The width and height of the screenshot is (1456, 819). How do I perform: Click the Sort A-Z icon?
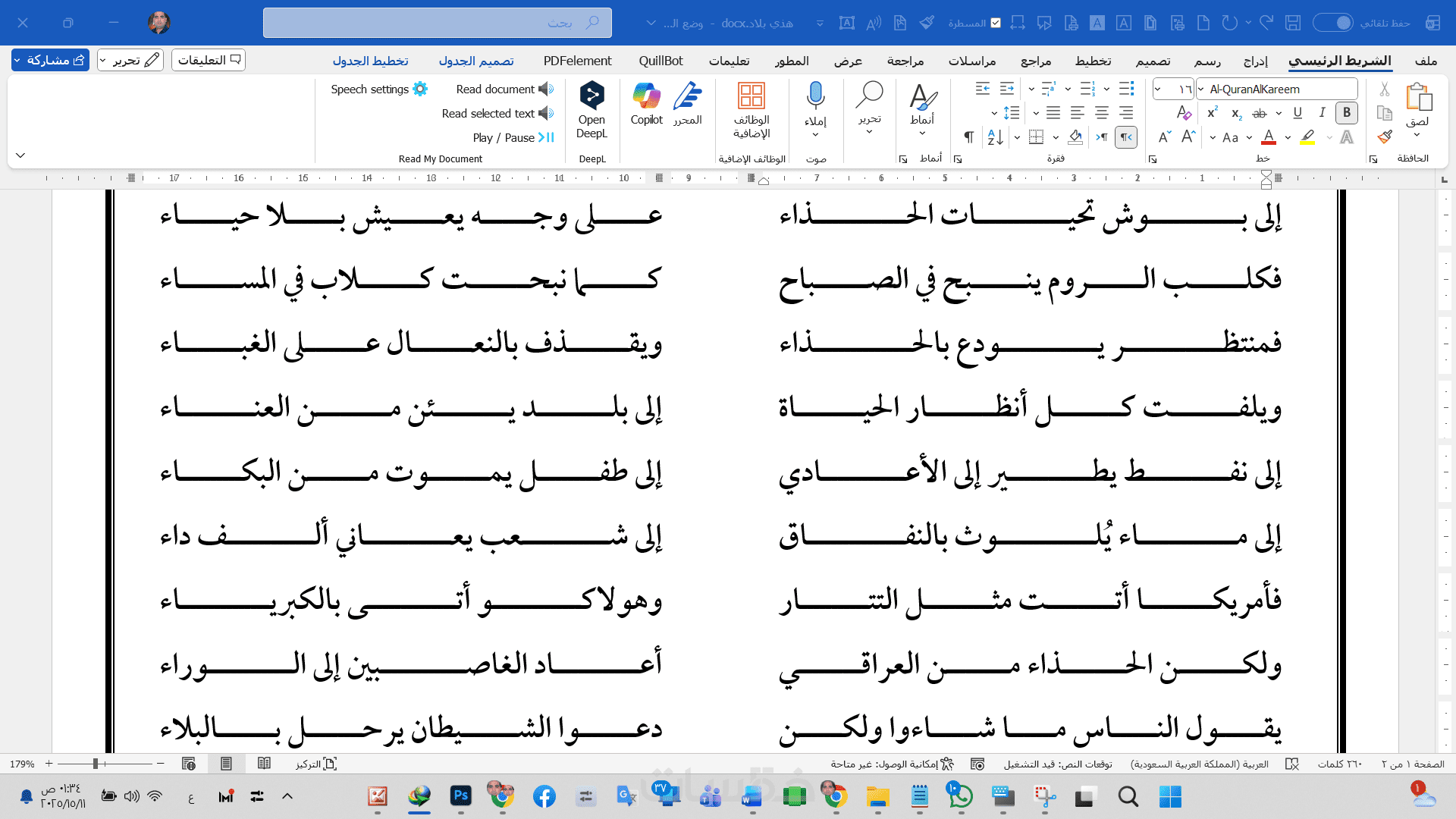coord(996,137)
